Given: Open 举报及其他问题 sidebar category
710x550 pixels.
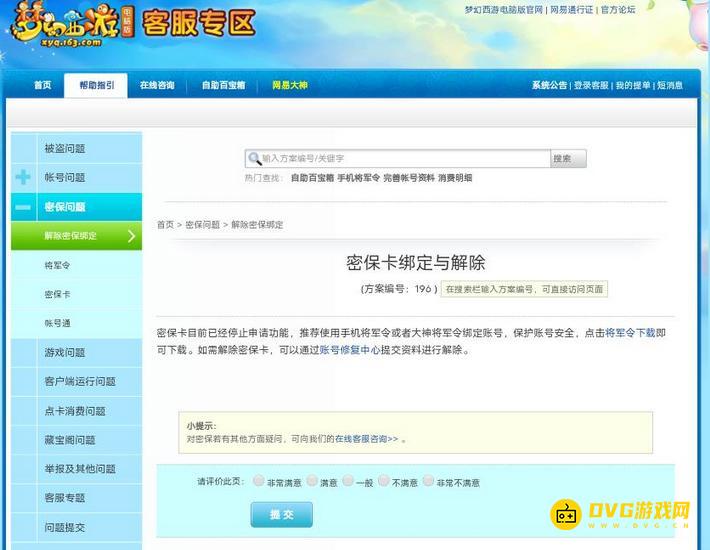Looking at the screenshot, I should tap(77, 469).
